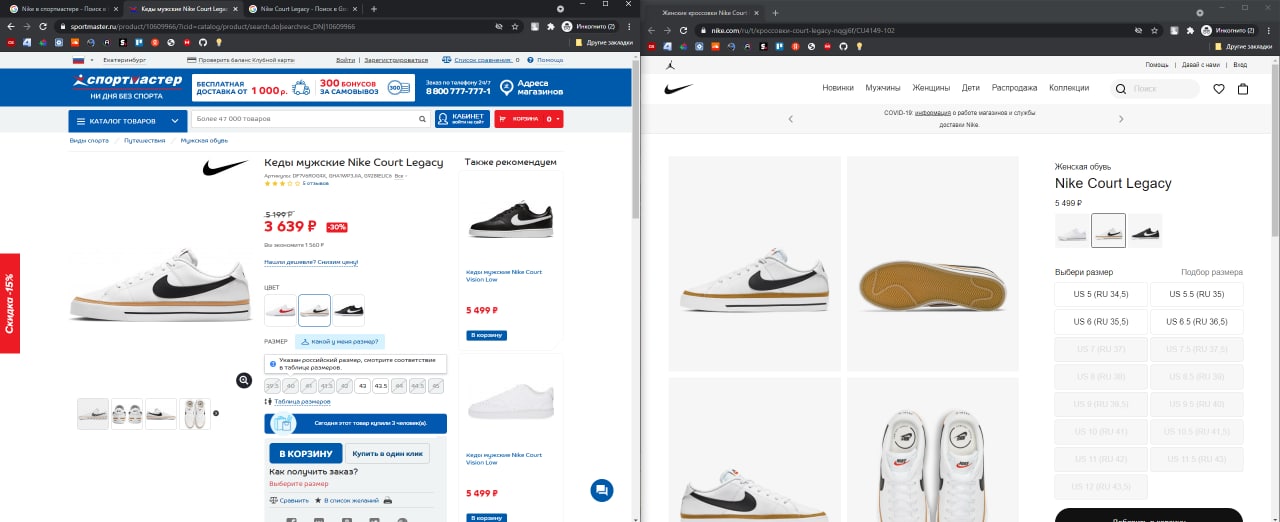This screenshot has height=522, width=1280.
Task: Click the Зарегистрироваться link
Action: pyautogui.click(x=396, y=60)
